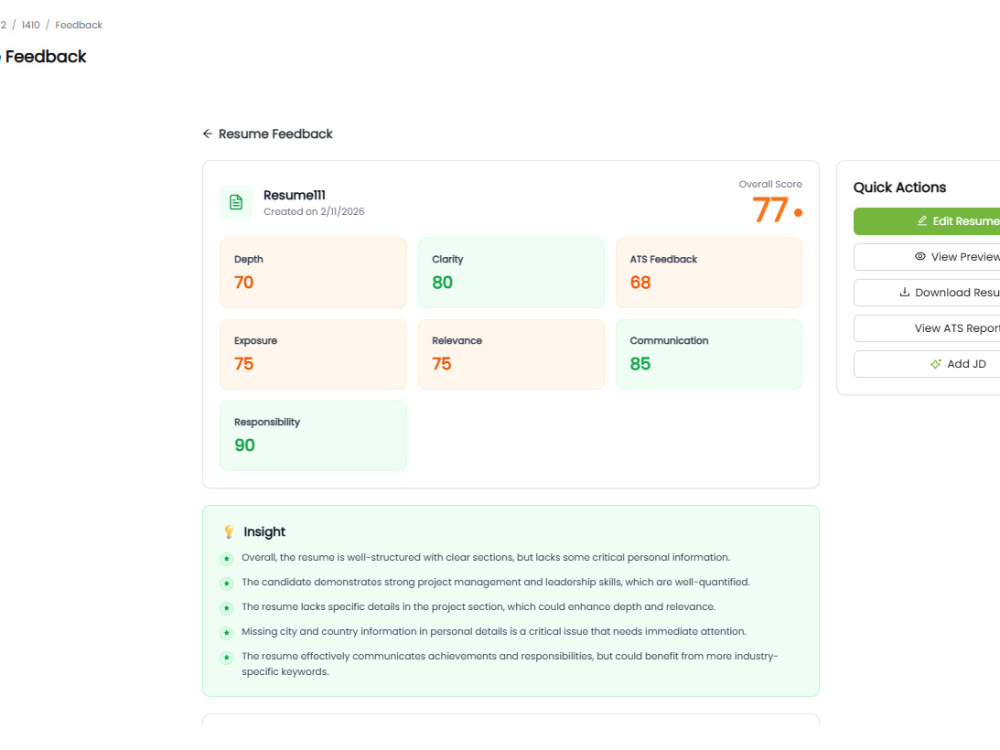Click insight about strong project management skills
The width and height of the screenshot is (1000, 750).
click(496, 582)
